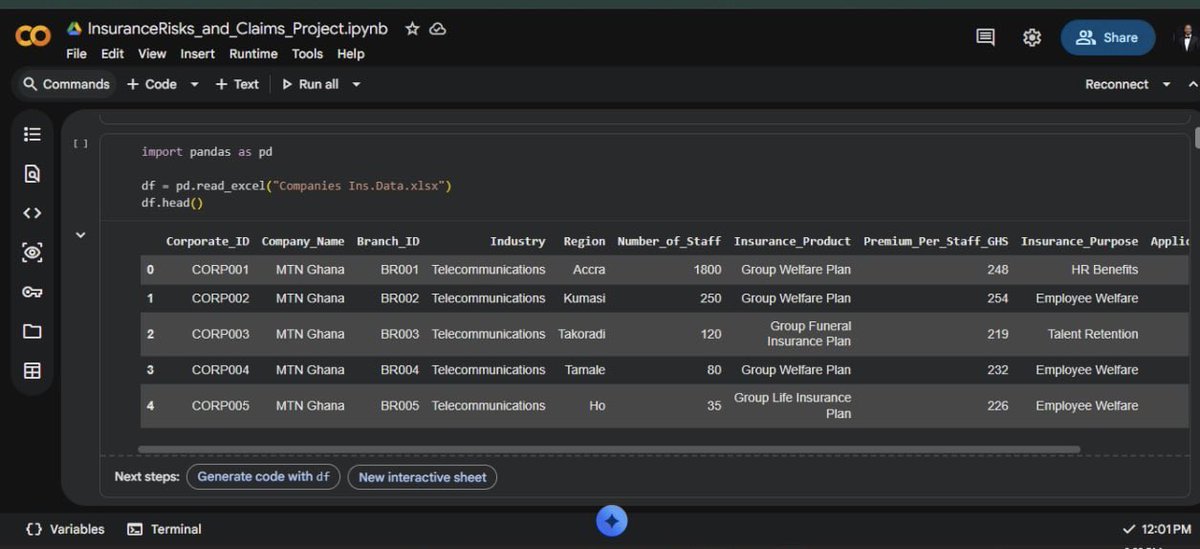The image size is (1200, 549).
Task: Open the code snippets sidebar icon
Action: point(32,213)
